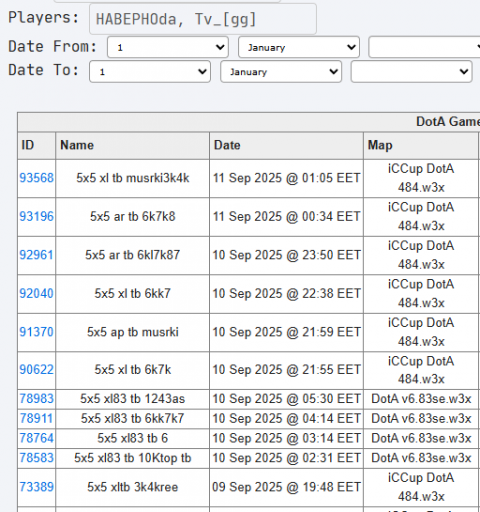
Task: Open game ID 78983
Action: tap(36, 399)
